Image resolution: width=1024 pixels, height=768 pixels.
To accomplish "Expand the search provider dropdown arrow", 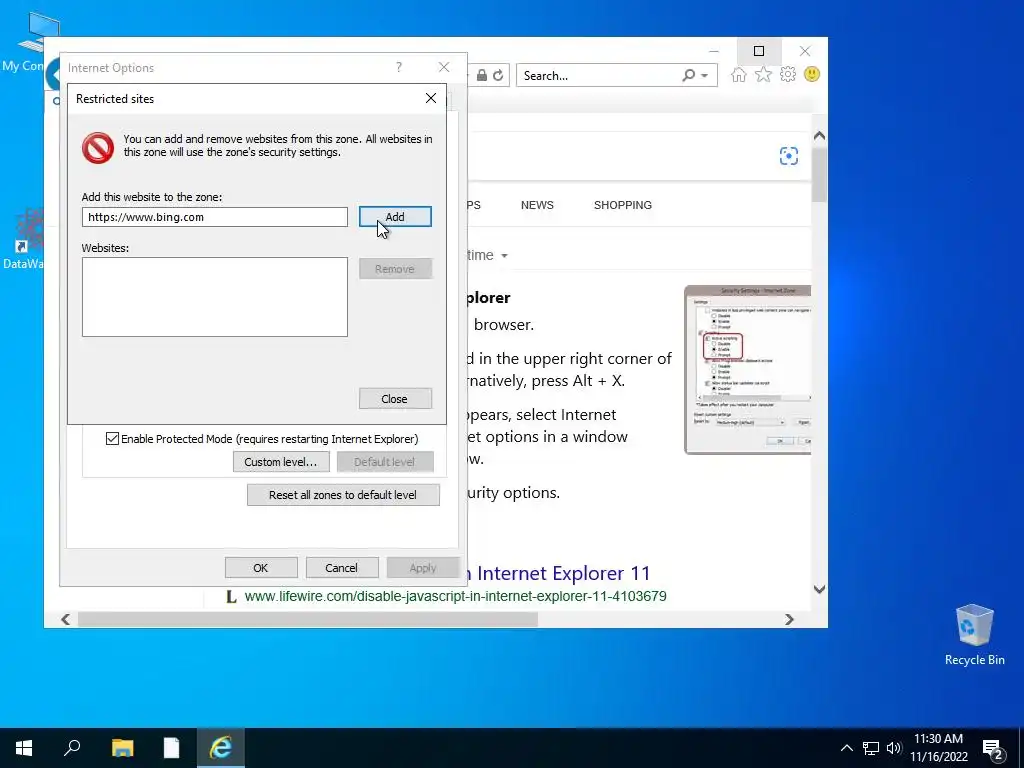I will [705, 76].
